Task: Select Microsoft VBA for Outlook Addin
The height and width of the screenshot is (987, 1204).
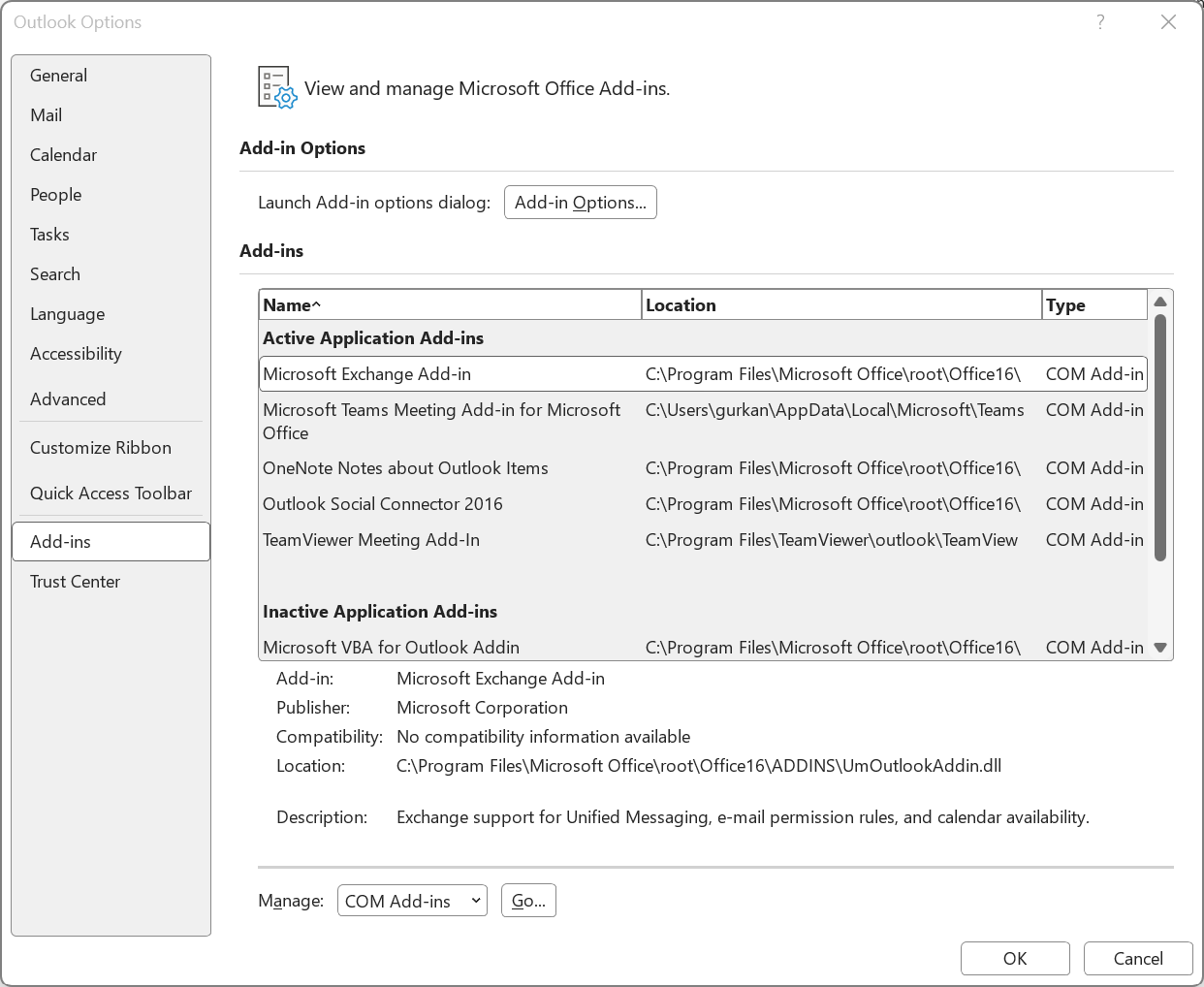Action: 704,648
